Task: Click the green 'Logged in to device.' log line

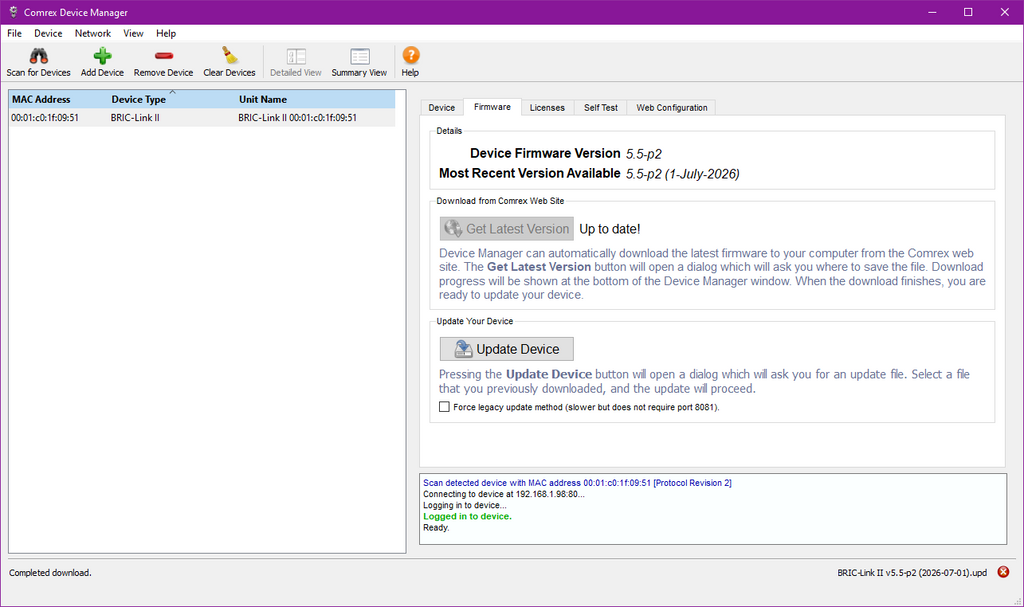Action: [x=468, y=516]
